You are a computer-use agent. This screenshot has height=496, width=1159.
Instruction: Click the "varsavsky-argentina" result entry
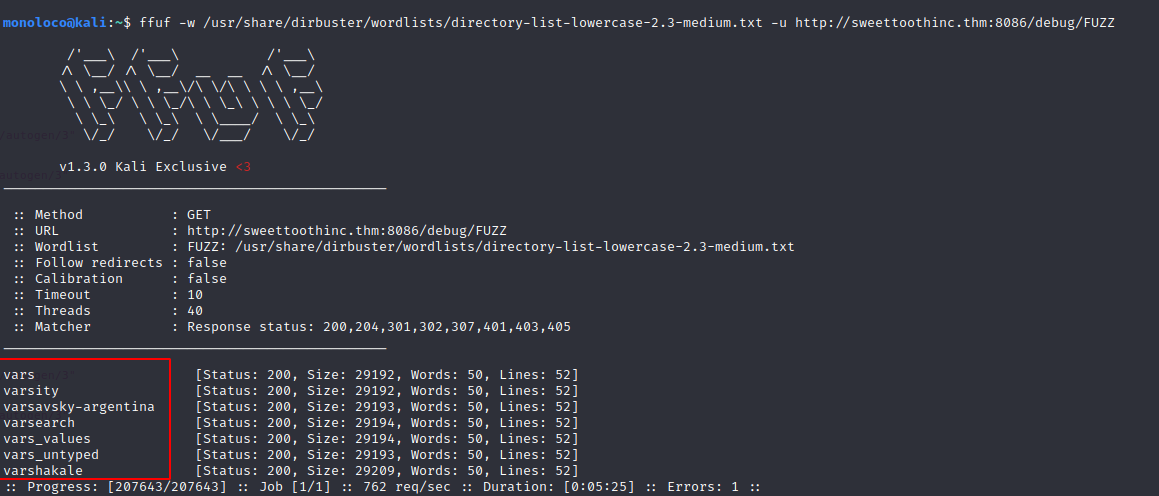pos(79,407)
